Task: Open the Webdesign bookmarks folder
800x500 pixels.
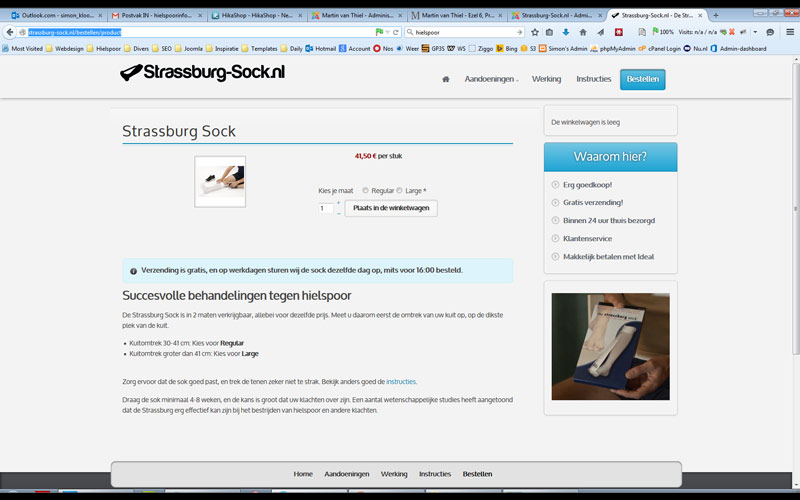Action: pyautogui.click(x=65, y=48)
